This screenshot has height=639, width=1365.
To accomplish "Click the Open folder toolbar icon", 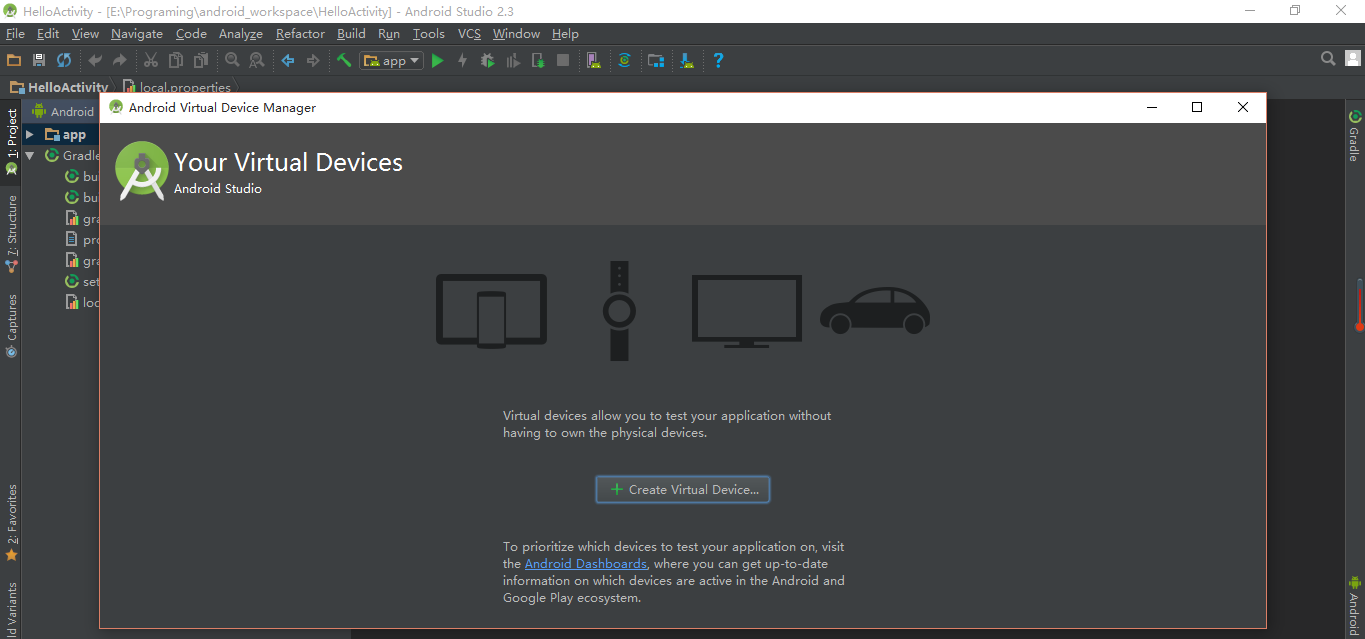I will point(14,60).
